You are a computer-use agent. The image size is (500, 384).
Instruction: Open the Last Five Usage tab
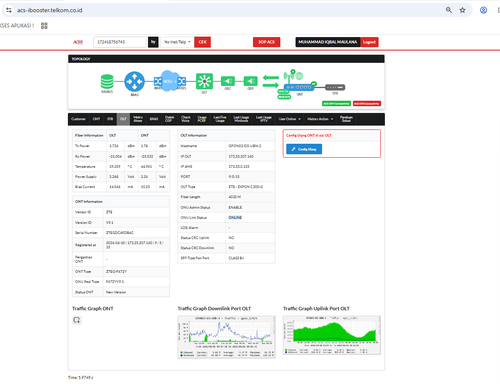tap(220, 119)
